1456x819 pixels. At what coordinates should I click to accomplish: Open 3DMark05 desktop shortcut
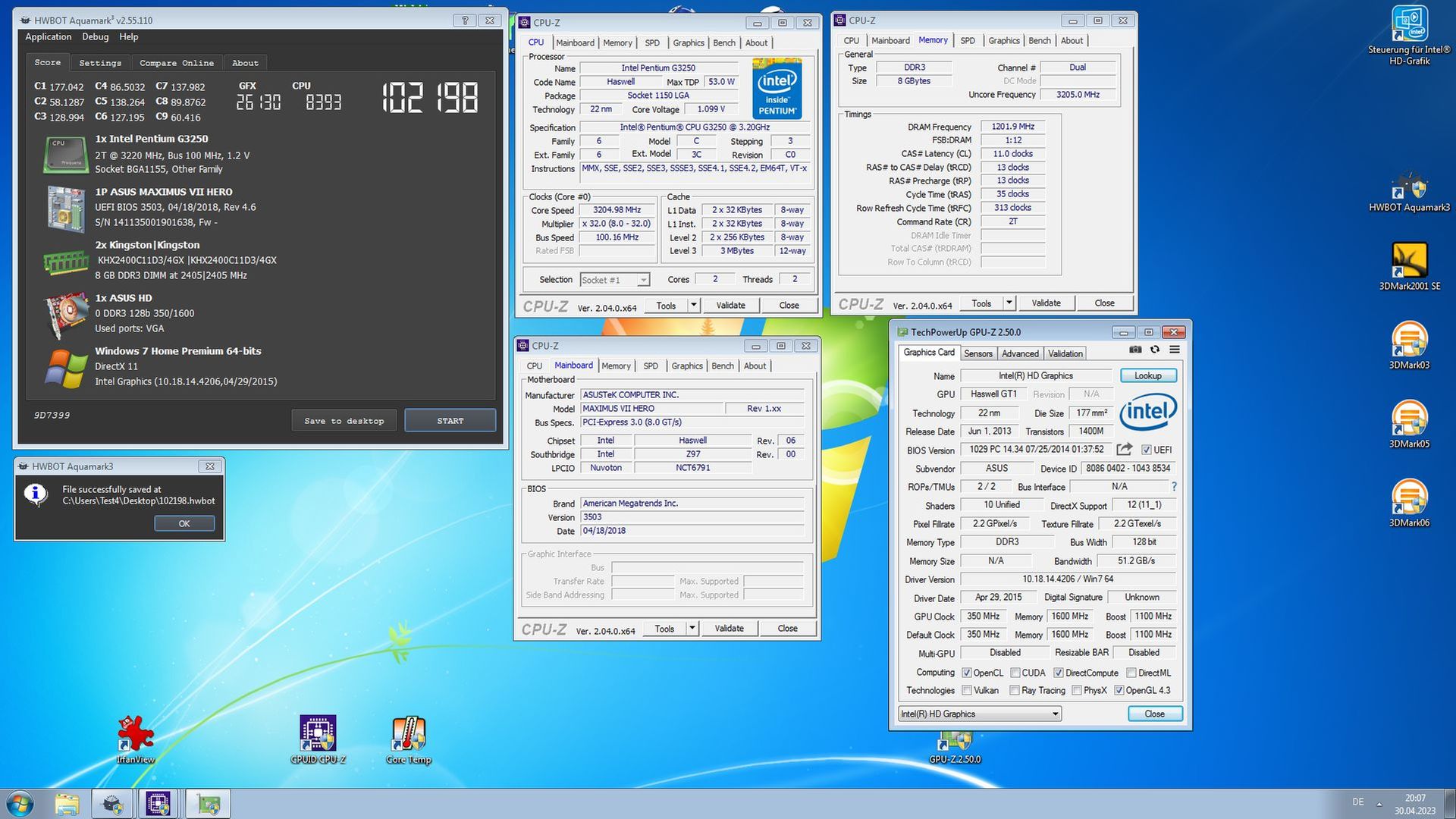point(1409,425)
